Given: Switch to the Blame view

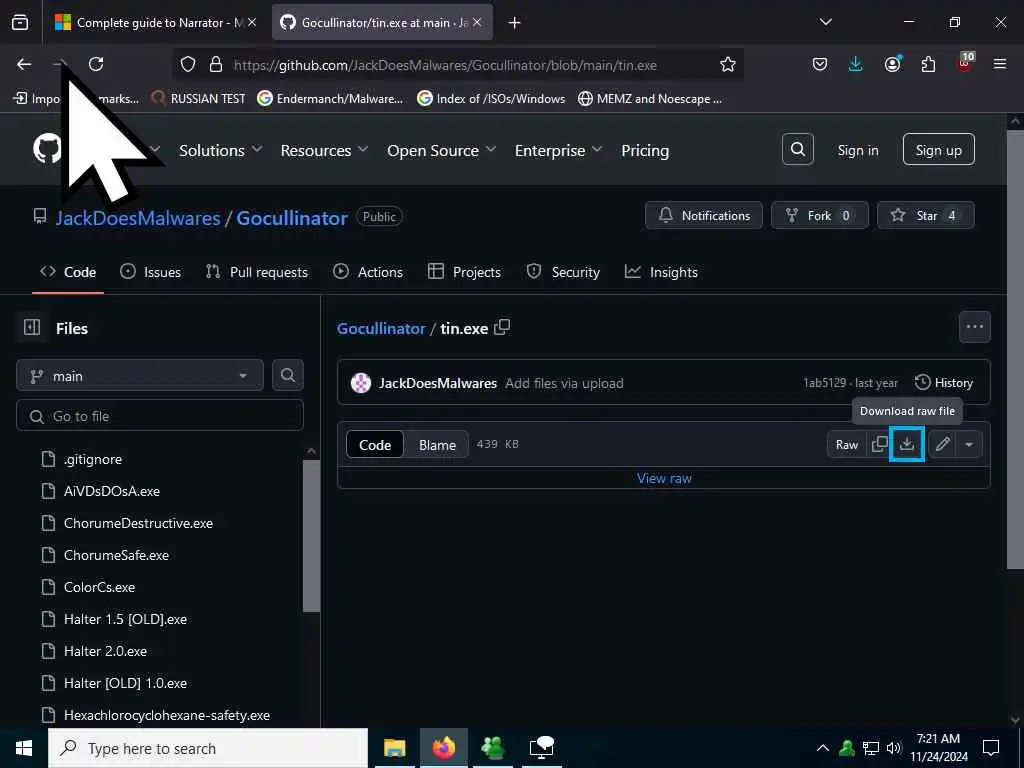Looking at the screenshot, I should pos(437,445).
